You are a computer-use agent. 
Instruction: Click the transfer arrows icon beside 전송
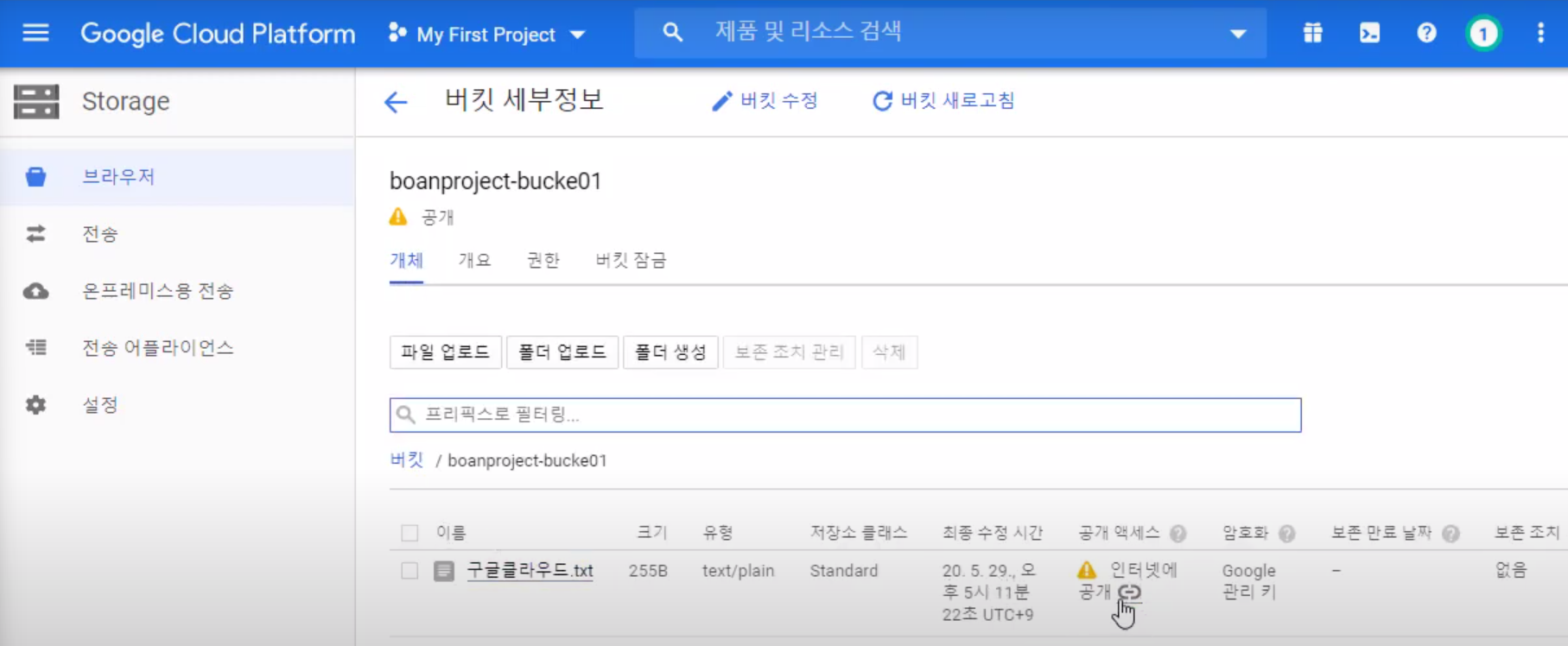[35, 234]
